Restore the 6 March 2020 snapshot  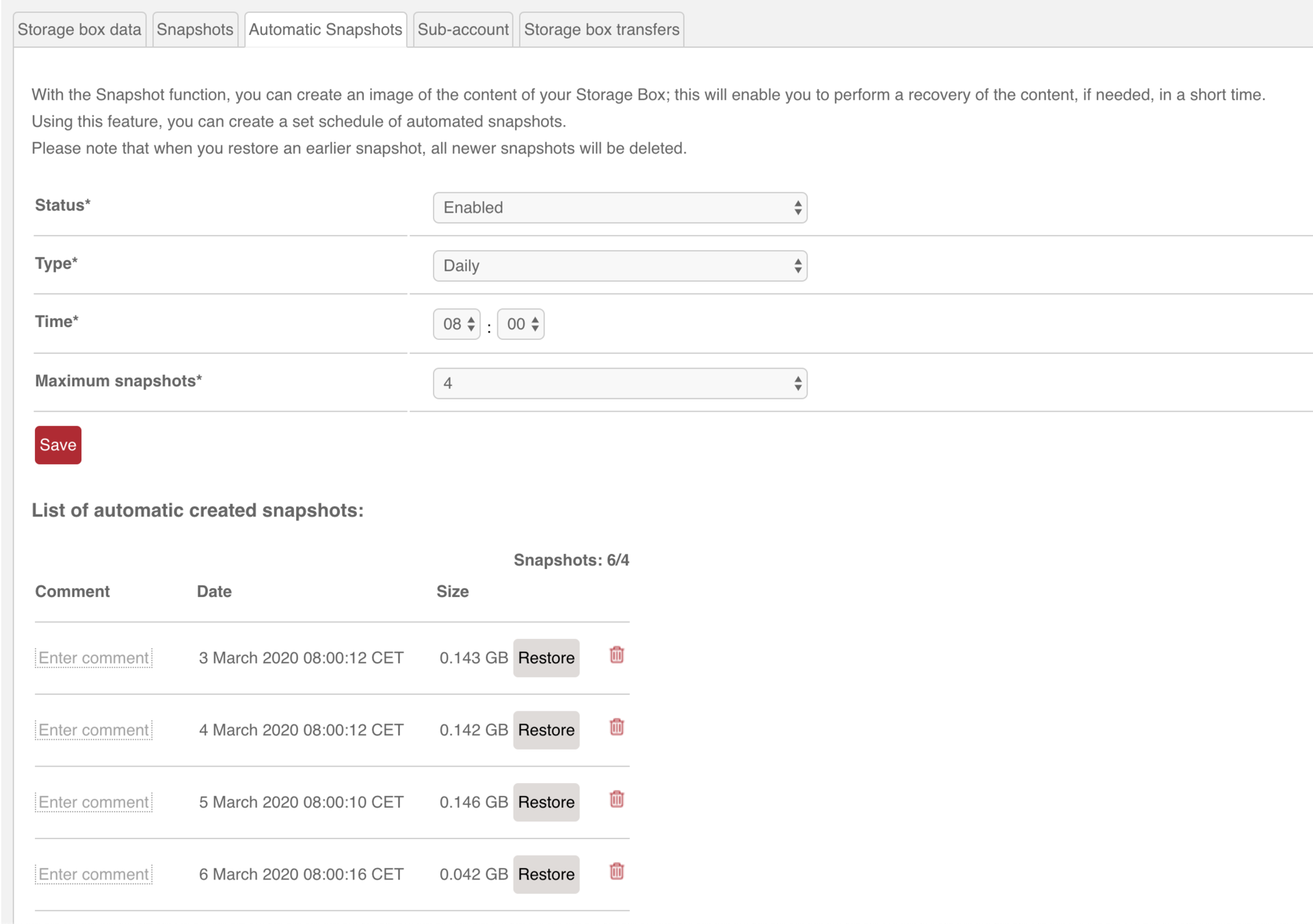point(546,873)
